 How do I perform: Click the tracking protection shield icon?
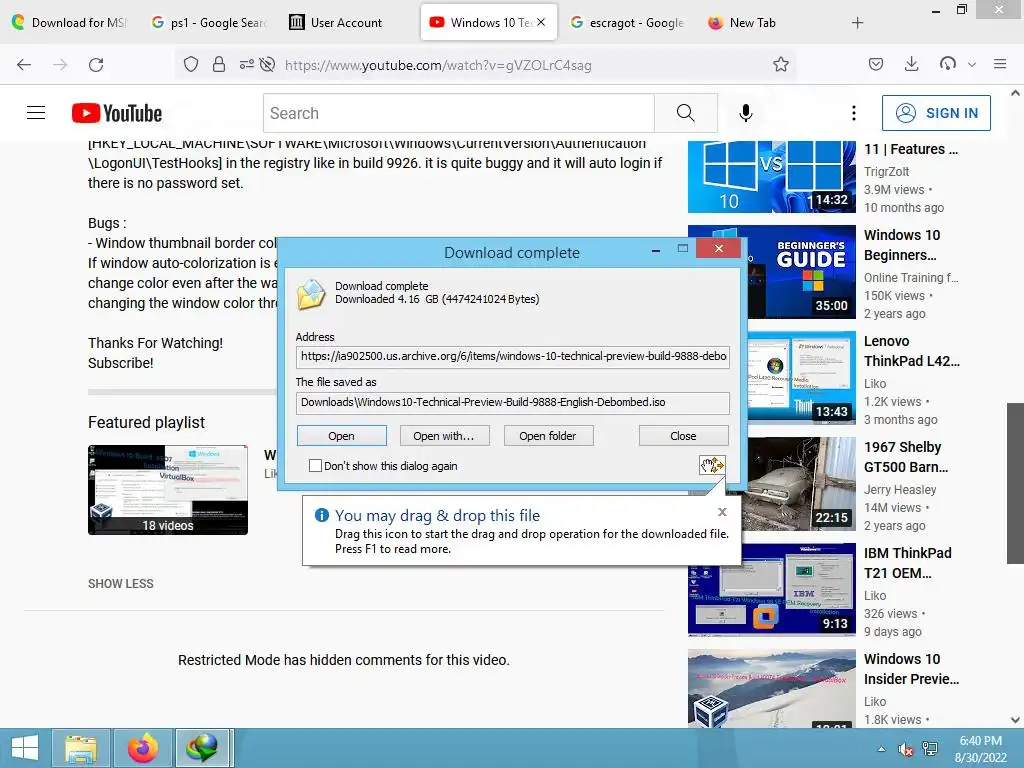[x=191, y=64]
